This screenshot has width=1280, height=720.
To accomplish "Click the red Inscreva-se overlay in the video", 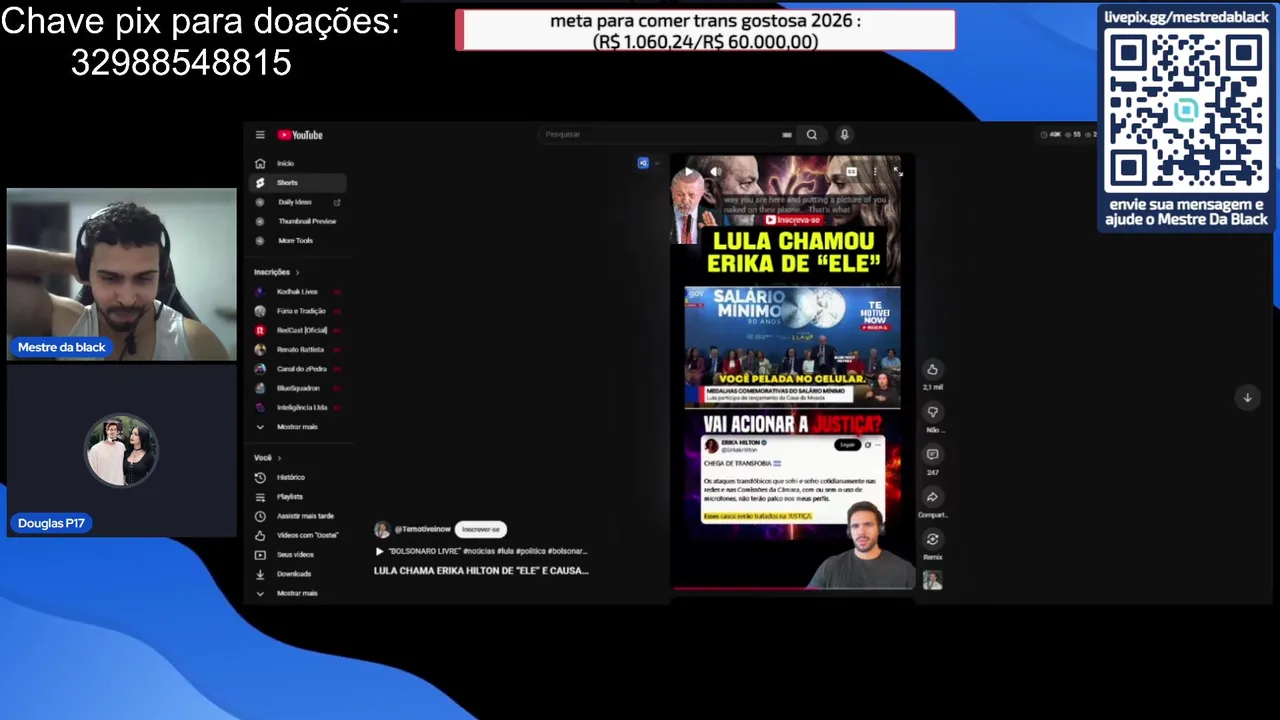I will 793,220.
